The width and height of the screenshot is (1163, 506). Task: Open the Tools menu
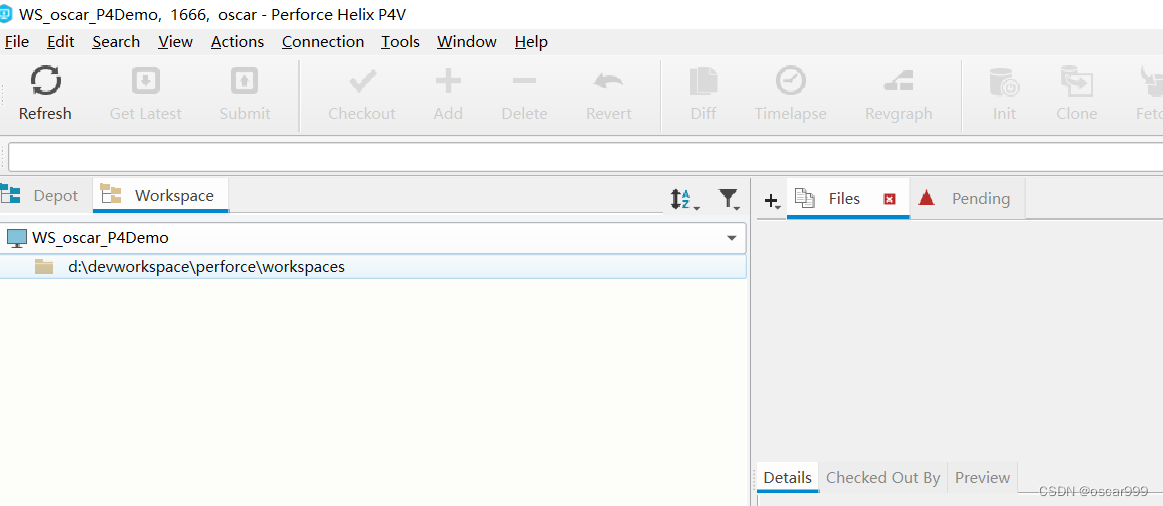click(401, 42)
